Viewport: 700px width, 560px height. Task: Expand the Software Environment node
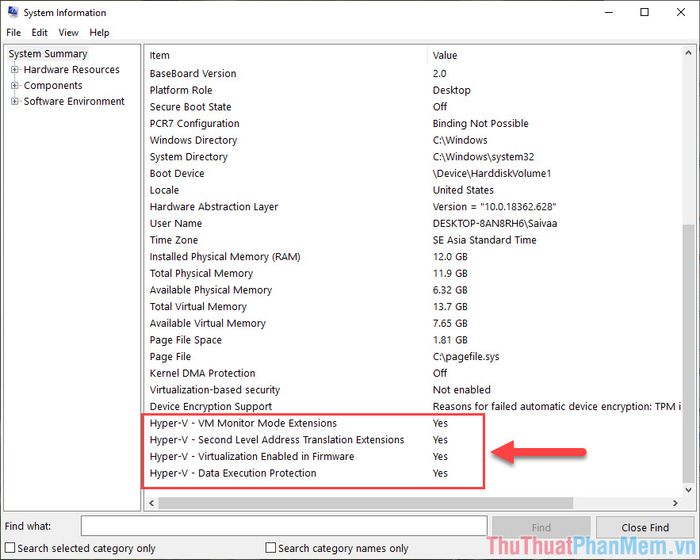(15, 101)
